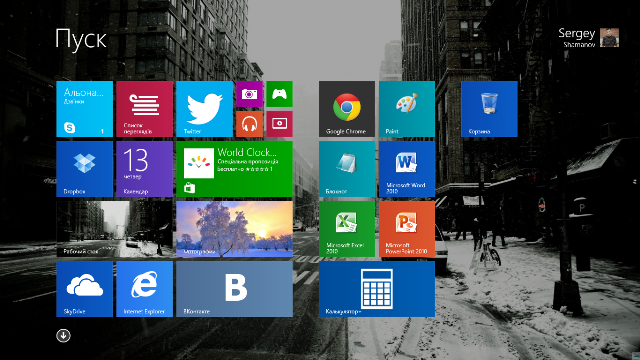Viewport: 640px width, 360px height.
Task: Open the red Reading List tile
Action: [144, 109]
